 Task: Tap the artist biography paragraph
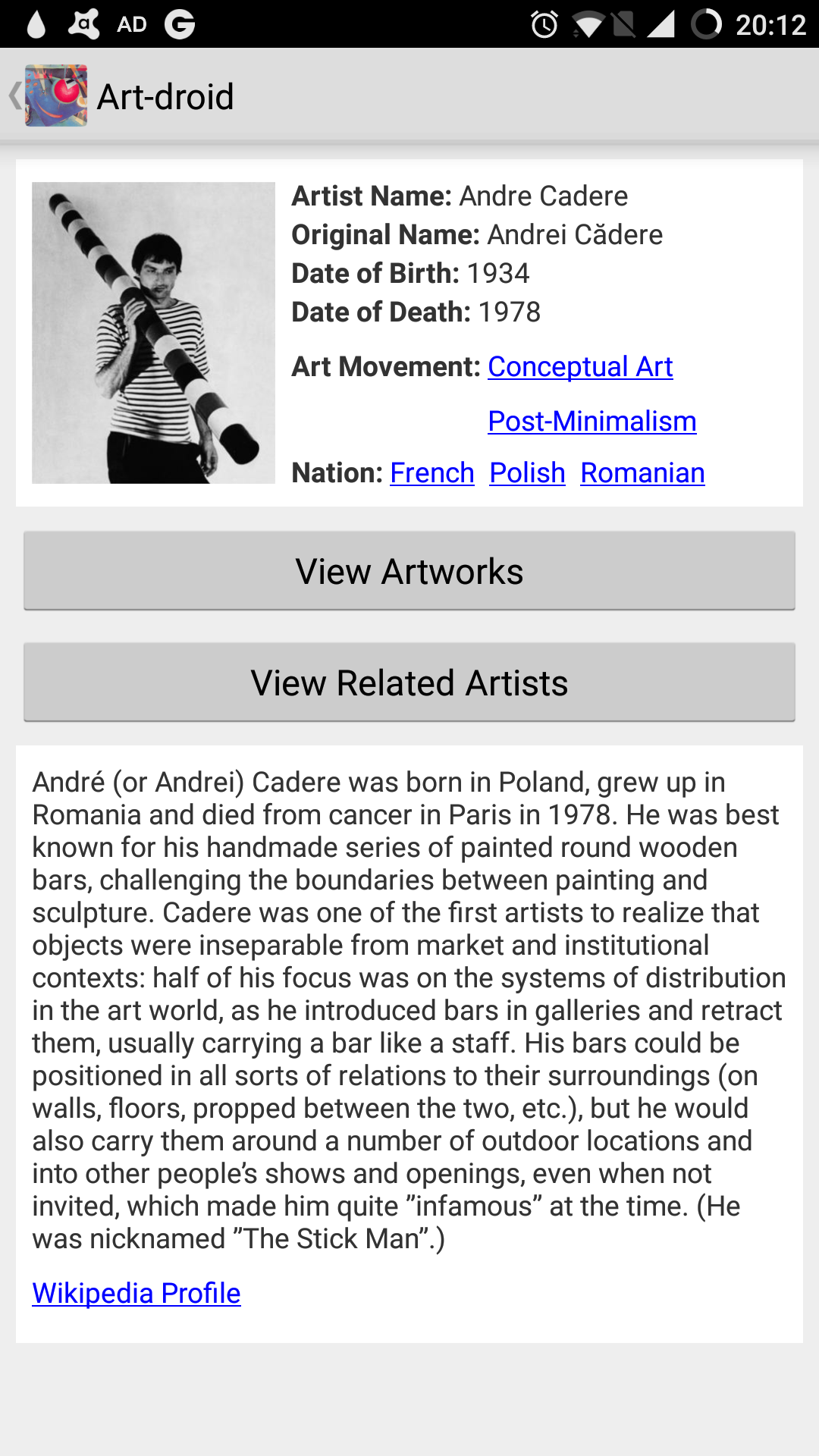pos(408,1010)
